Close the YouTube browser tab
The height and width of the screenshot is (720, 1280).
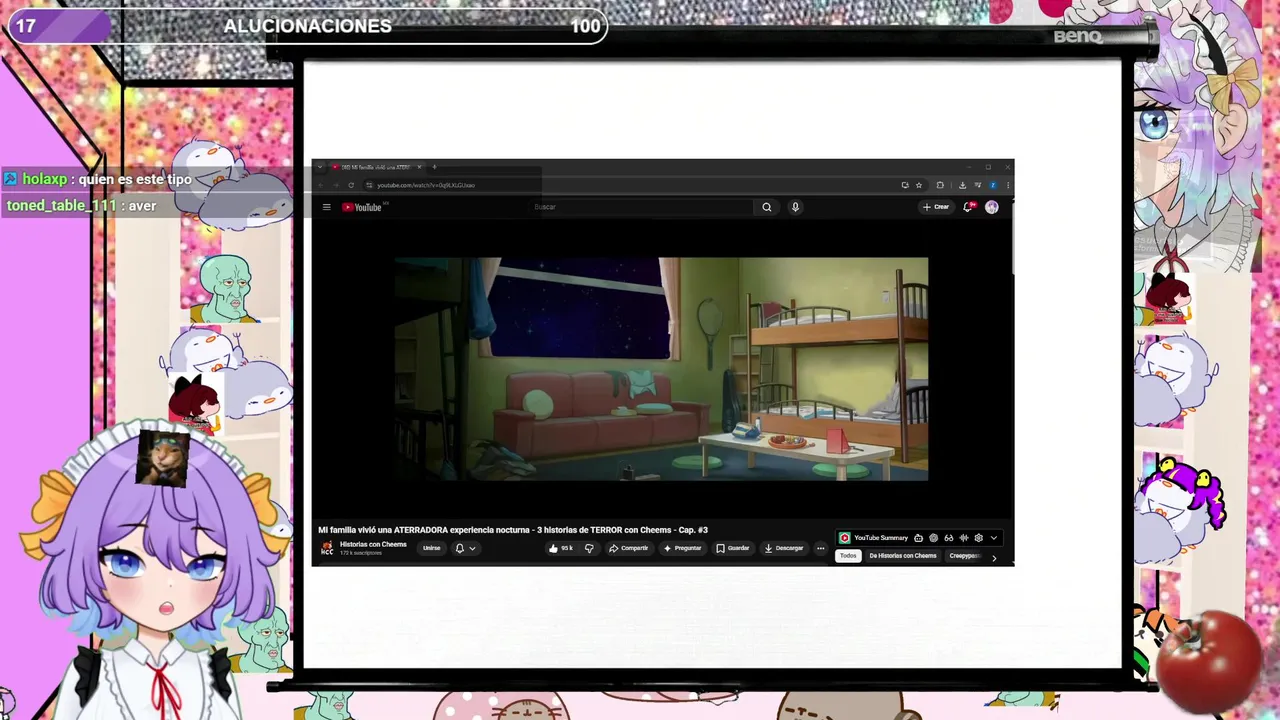click(x=419, y=167)
